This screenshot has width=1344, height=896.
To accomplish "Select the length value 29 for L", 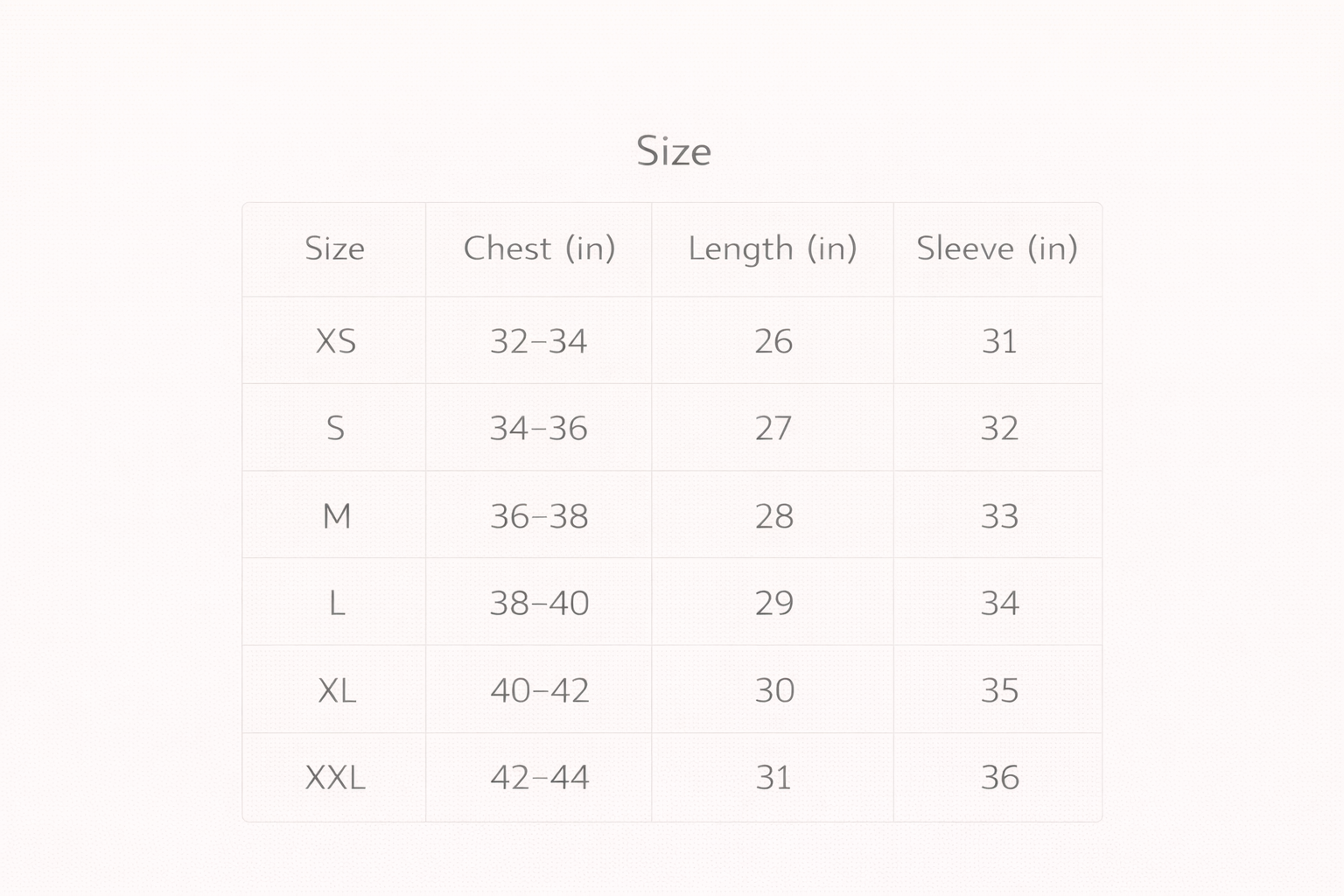I will point(773,603).
